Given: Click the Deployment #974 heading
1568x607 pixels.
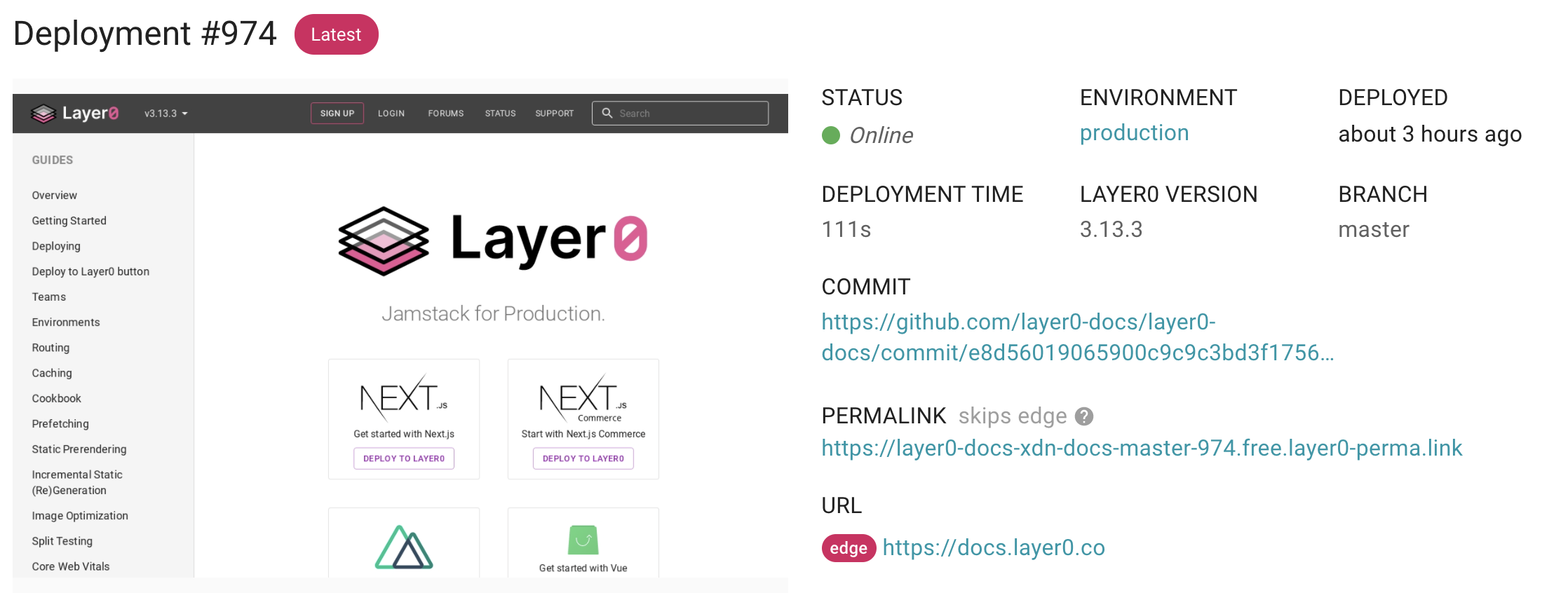Looking at the screenshot, I should [145, 34].
